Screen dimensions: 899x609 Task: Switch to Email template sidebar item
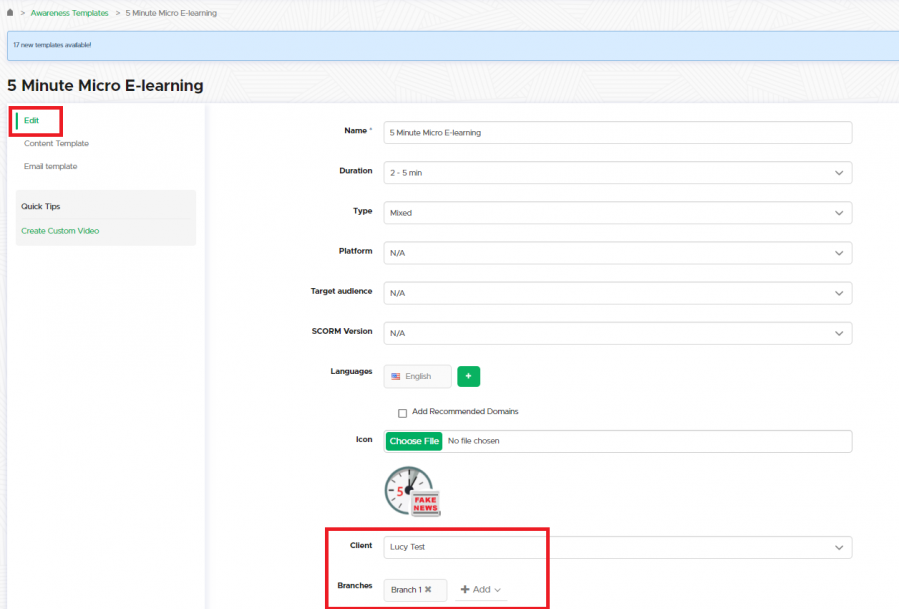click(x=50, y=166)
